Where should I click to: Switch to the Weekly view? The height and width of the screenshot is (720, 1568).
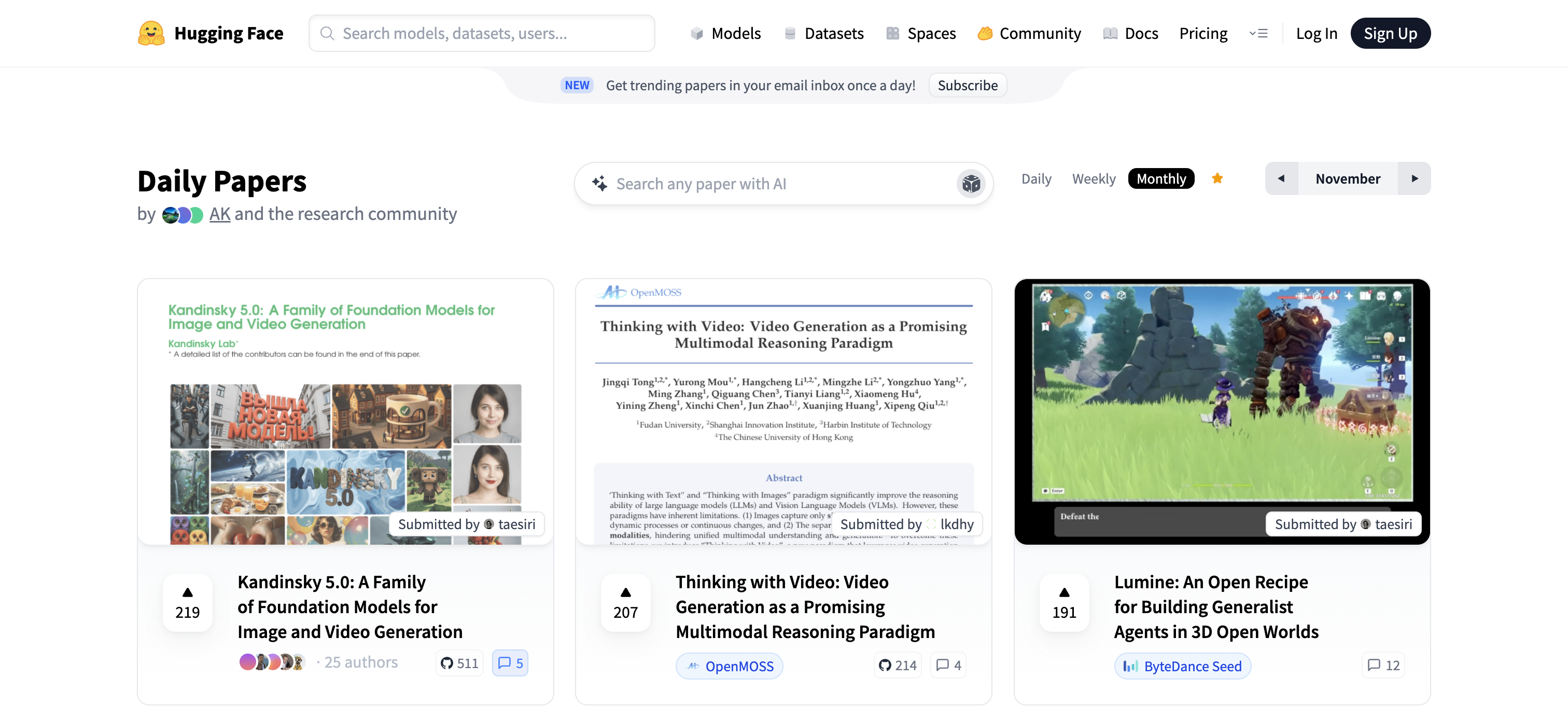[x=1093, y=178]
